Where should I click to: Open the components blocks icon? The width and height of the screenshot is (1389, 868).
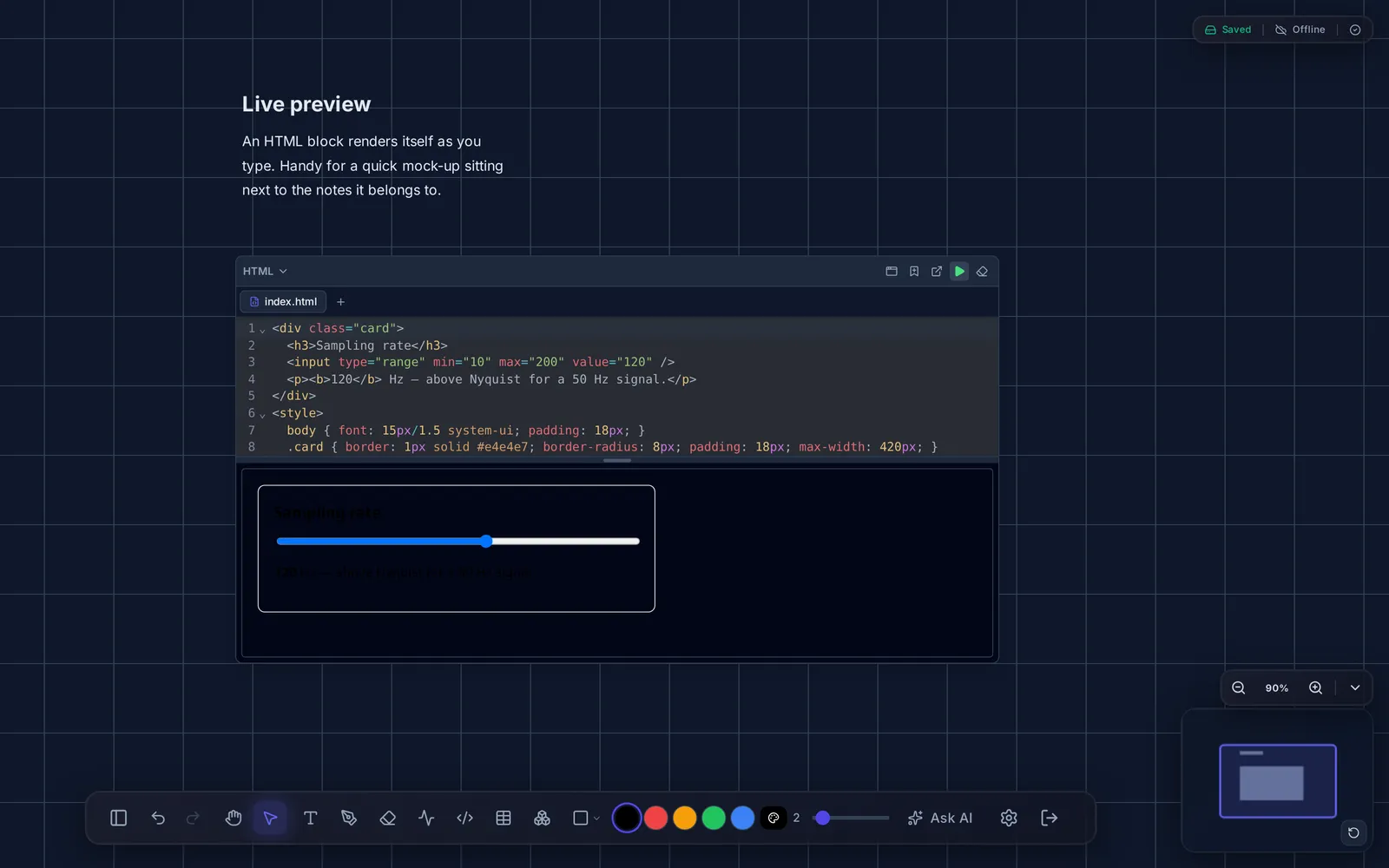(x=542, y=818)
